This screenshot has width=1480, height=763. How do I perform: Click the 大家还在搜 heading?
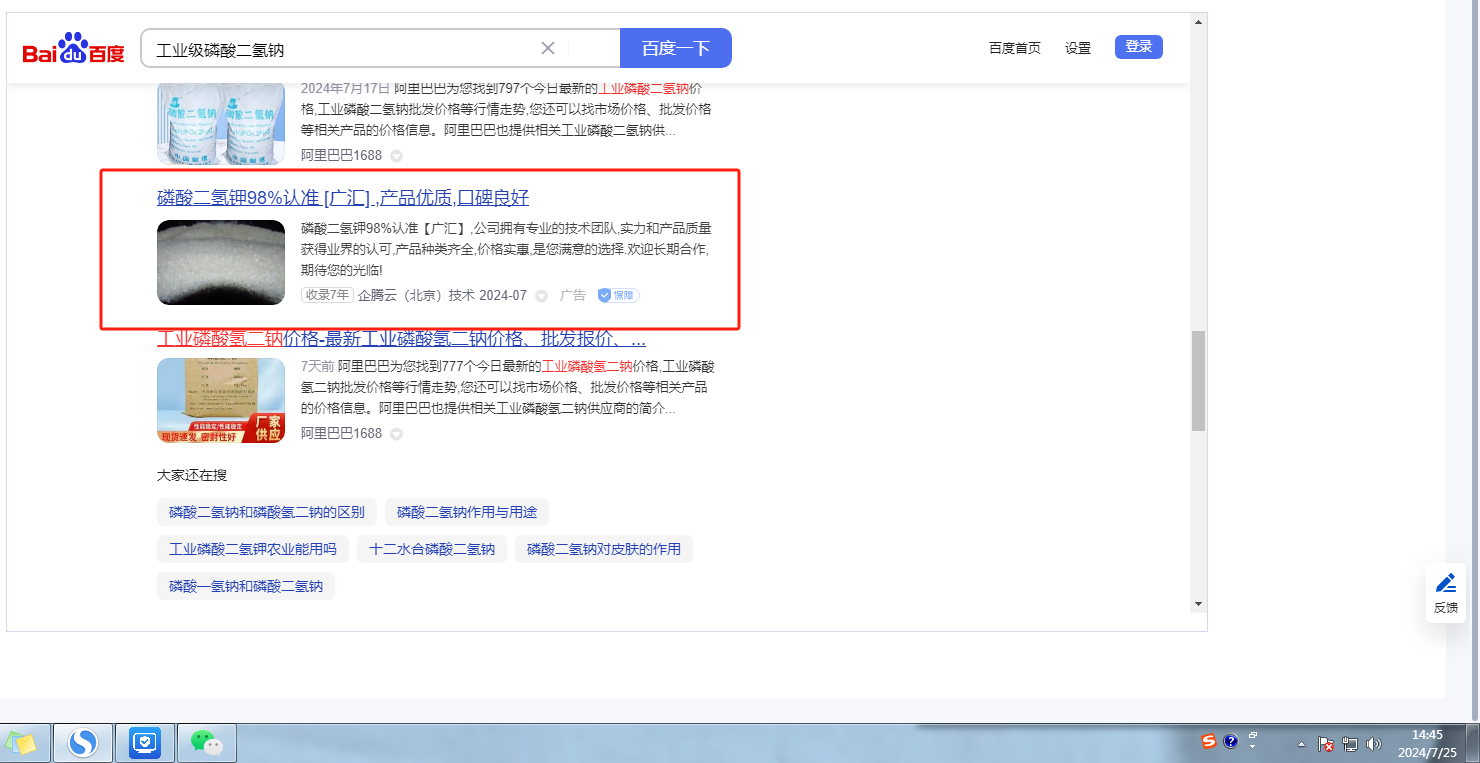click(x=192, y=475)
